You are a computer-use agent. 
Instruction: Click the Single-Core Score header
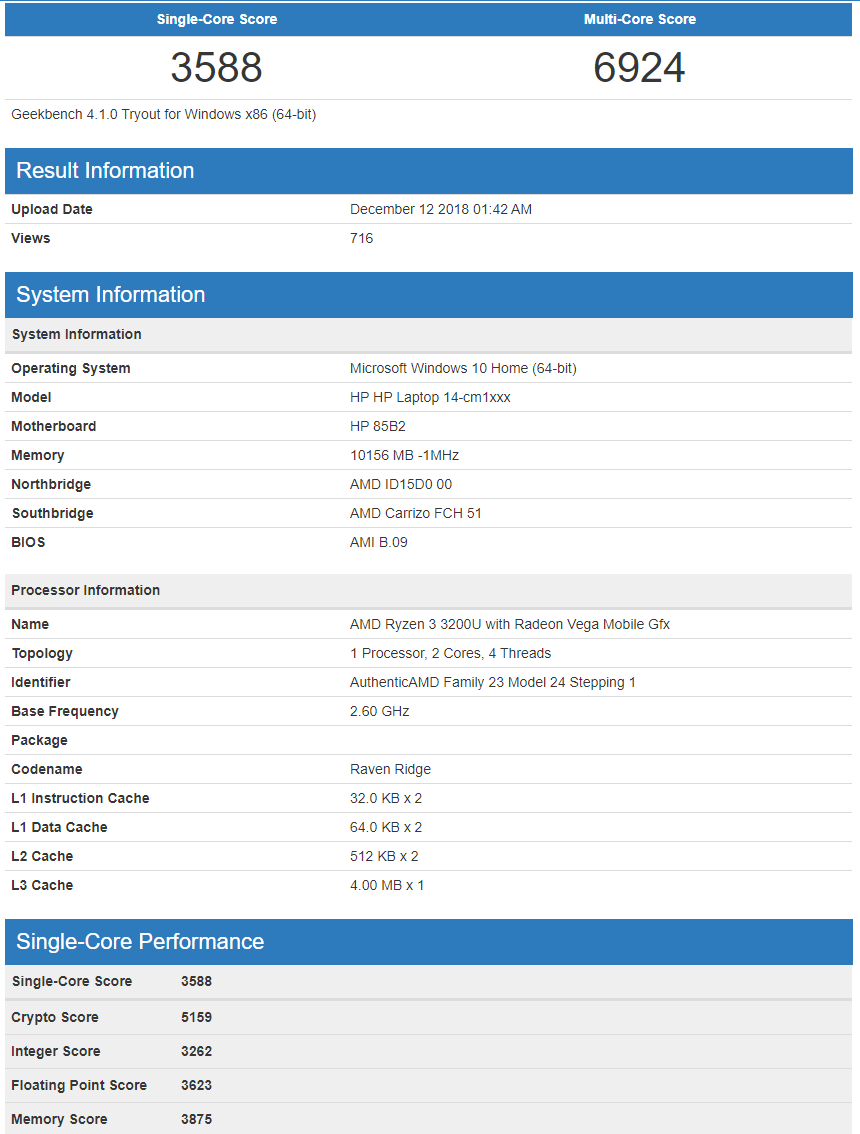point(217,19)
